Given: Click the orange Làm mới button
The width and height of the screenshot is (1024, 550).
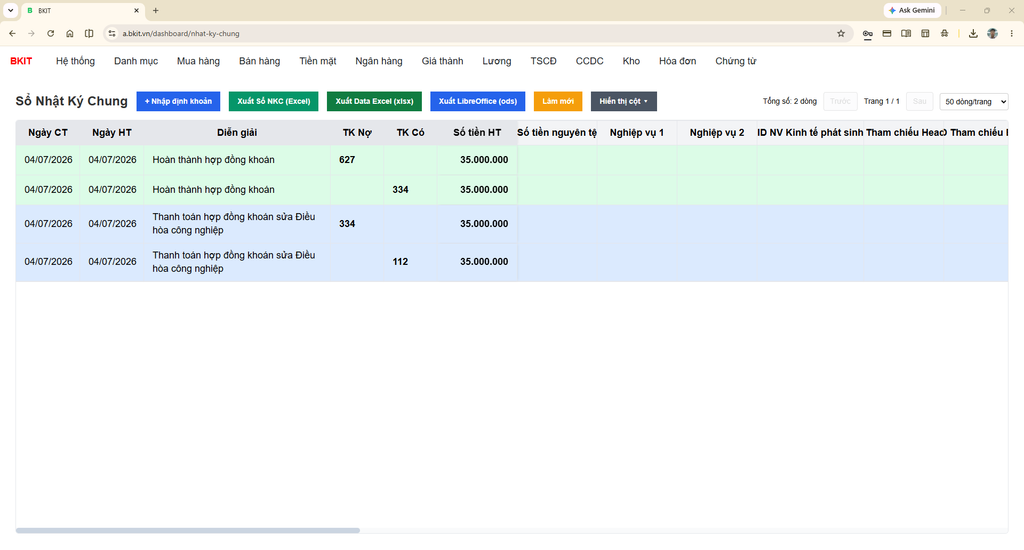Looking at the screenshot, I should point(558,101).
